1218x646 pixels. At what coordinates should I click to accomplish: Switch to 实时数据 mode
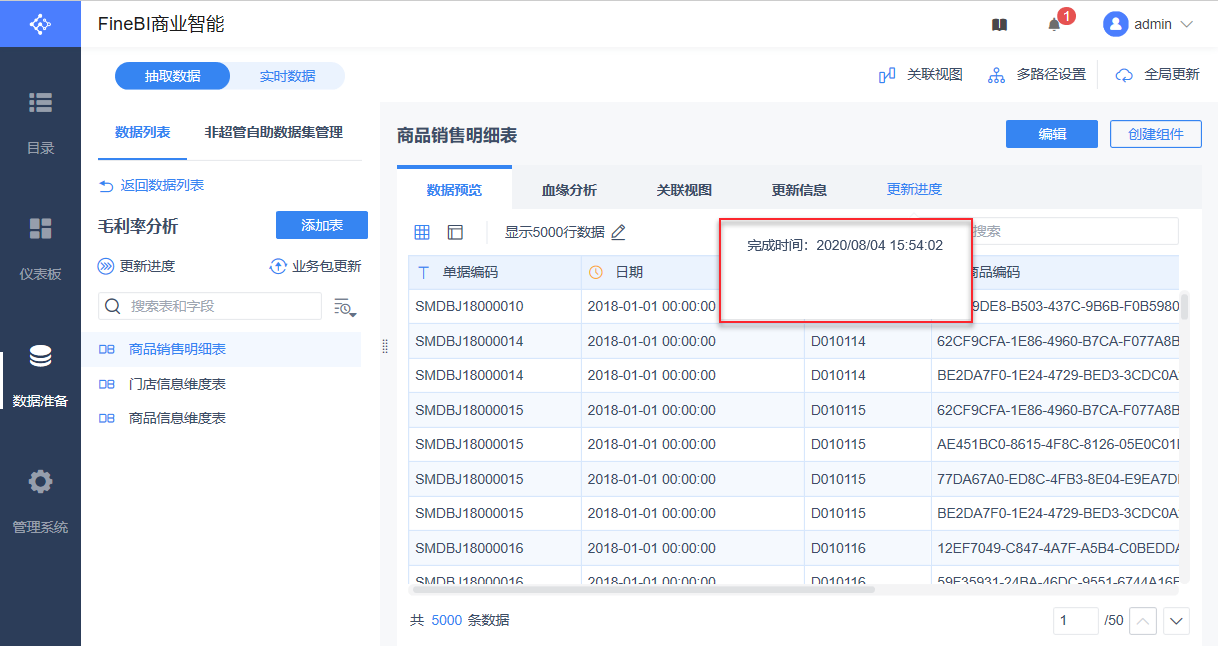pyautogui.click(x=287, y=76)
